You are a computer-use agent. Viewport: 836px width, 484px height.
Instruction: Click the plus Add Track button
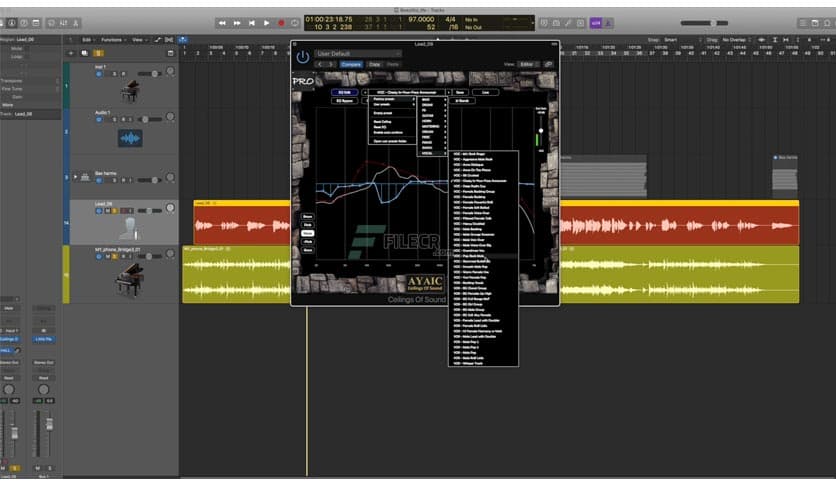click(71, 53)
